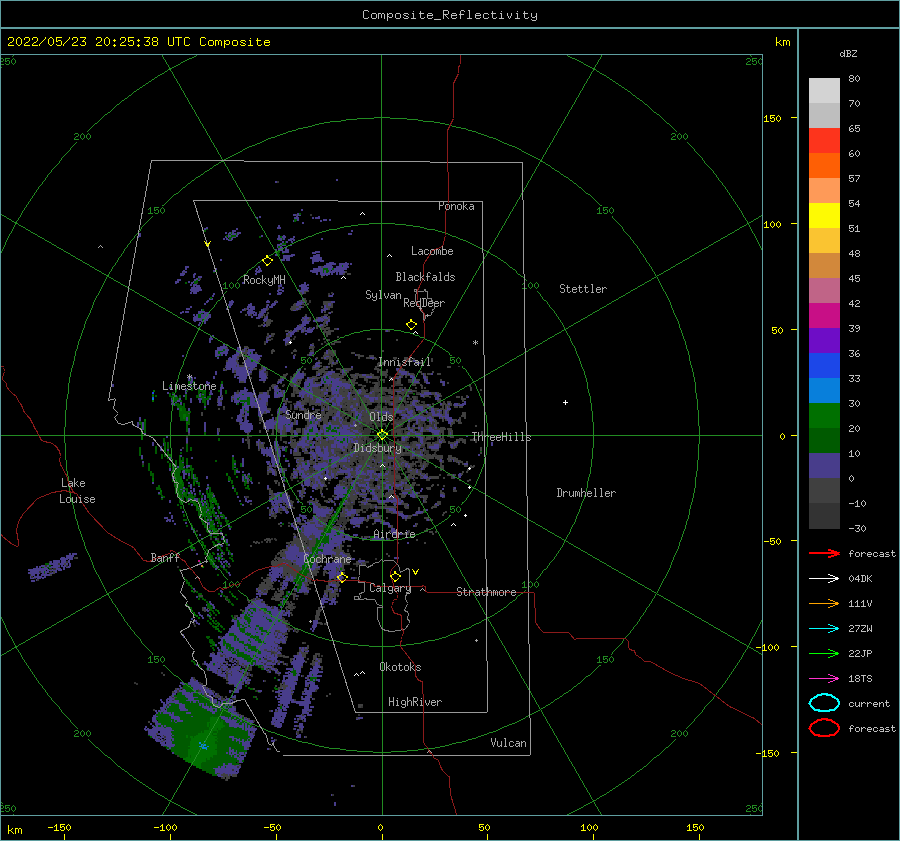This screenshot has width=900, height=841.
Task: Select the 65 dBZ red color swatch
Action: (x=824, y=141)
